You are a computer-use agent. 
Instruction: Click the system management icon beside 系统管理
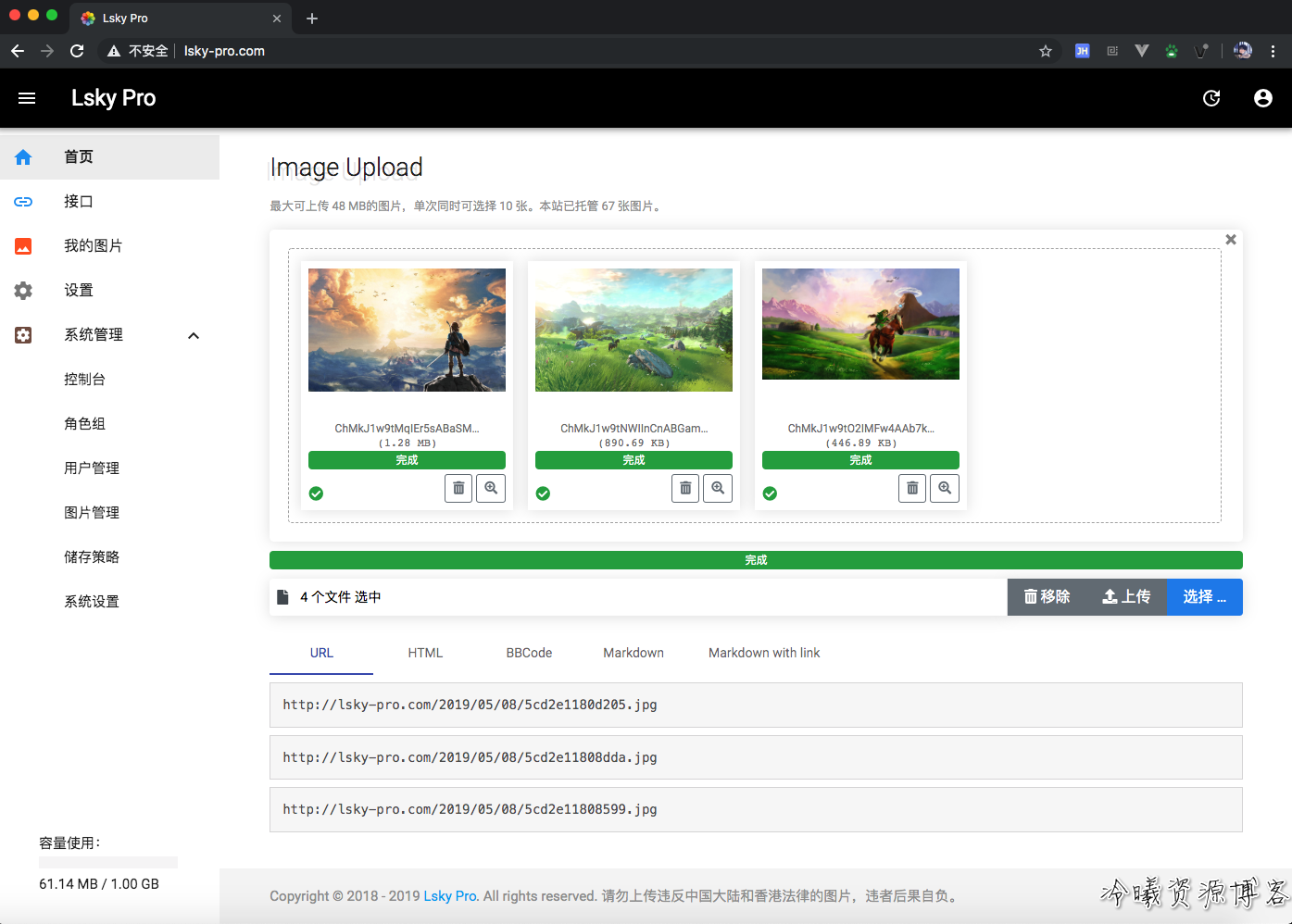coord(23,335)
